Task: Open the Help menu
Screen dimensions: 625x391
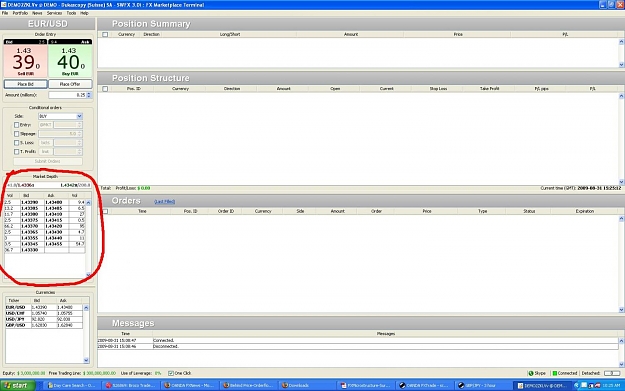Action: (84, 13)
